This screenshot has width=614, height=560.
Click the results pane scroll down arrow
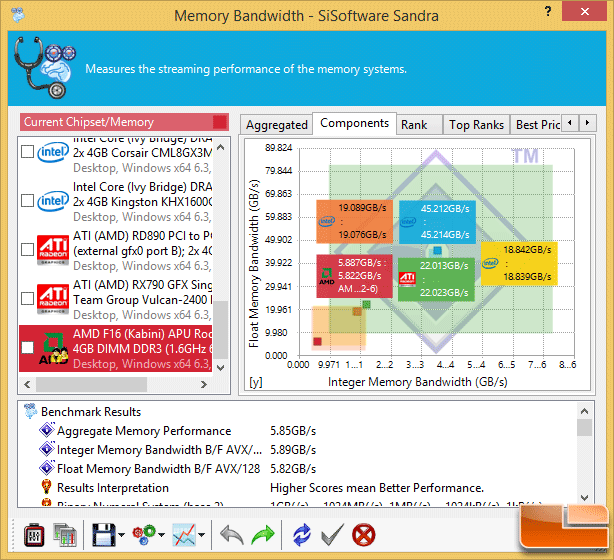tap(585, 497)
